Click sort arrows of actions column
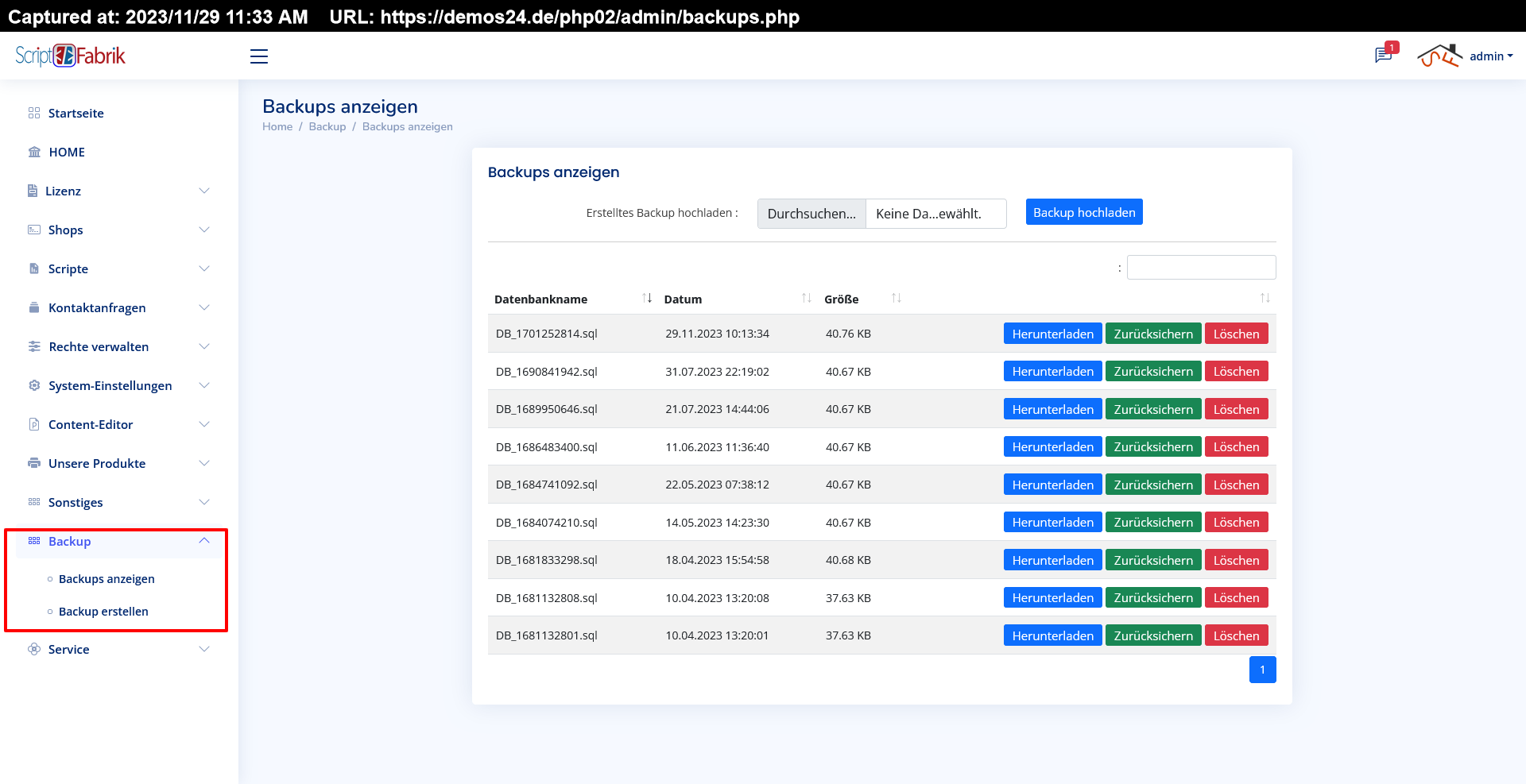1526x784 pixels. point(1265,298)
